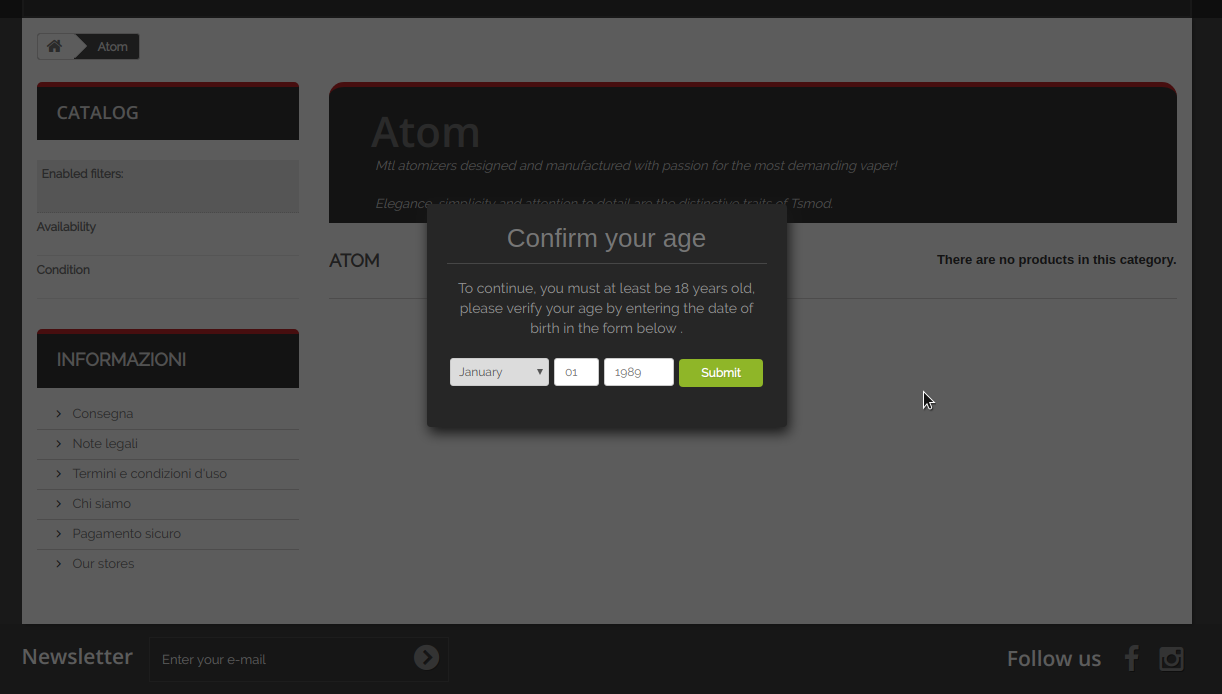
Task: Click the Confirm your age heading
Action: pos(606,238)
